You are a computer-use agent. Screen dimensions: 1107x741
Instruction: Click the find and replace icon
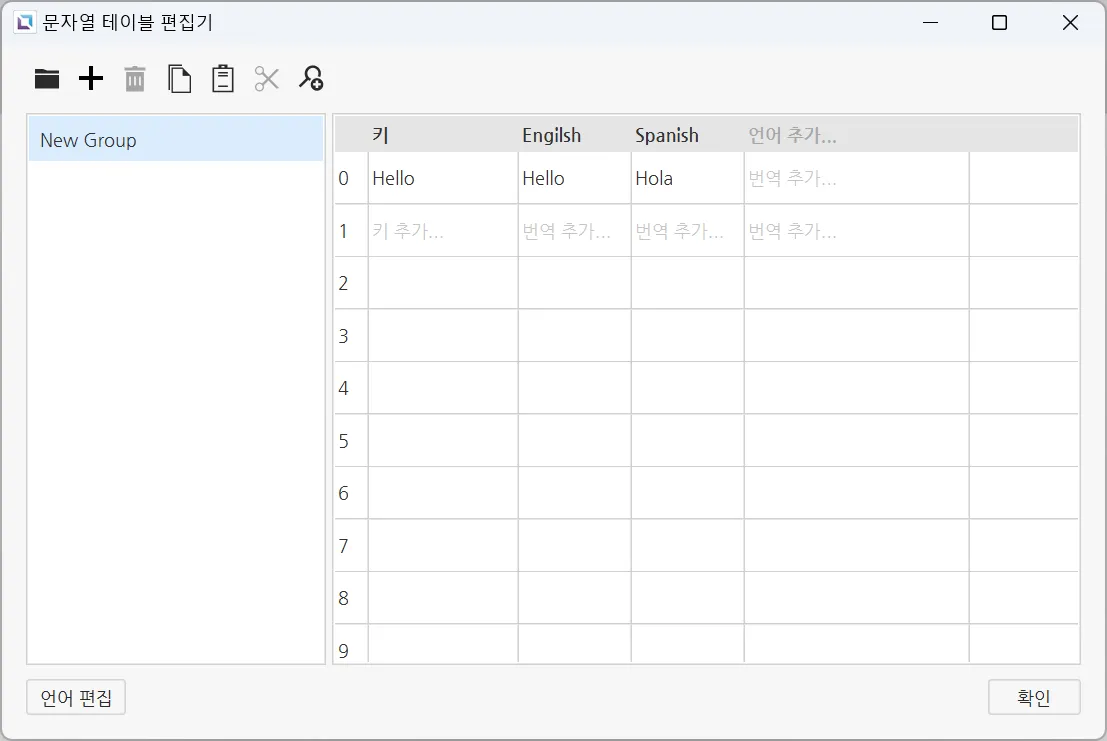pos(311,79)
